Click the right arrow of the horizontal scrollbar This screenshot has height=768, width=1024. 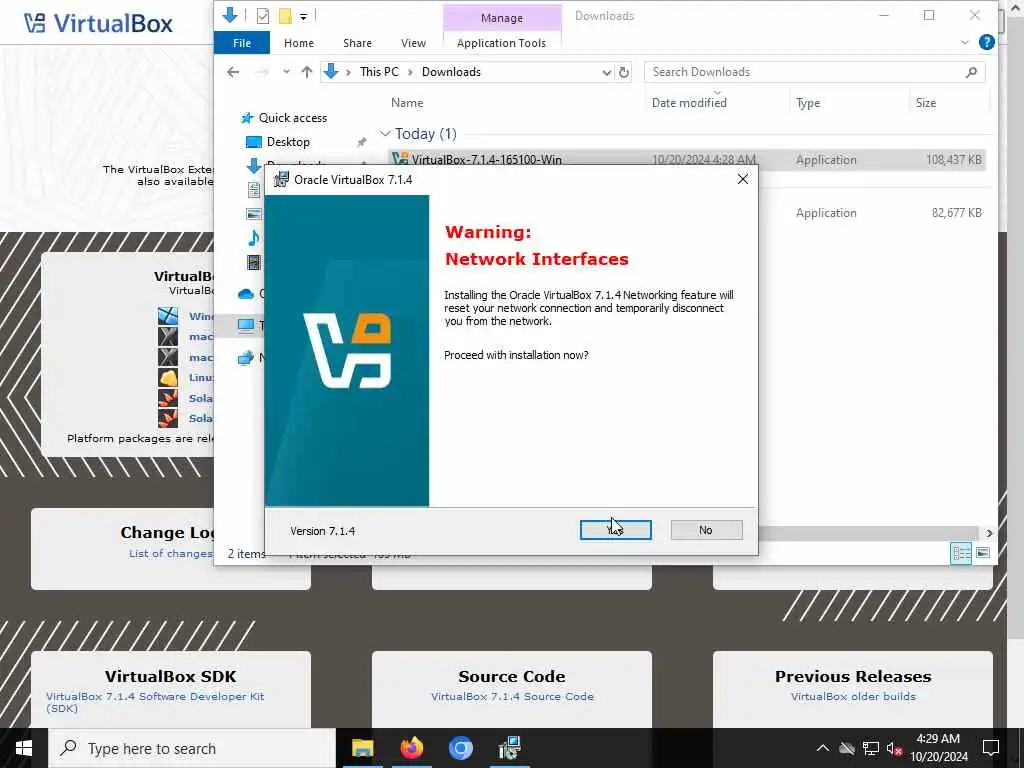(x=989, y=533)
